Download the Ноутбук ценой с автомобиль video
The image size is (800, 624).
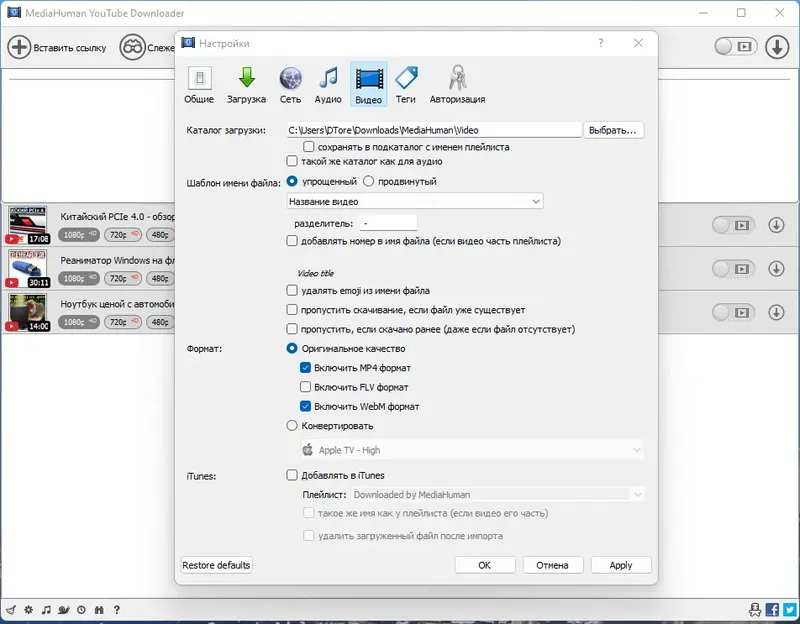tap(776, 312)
